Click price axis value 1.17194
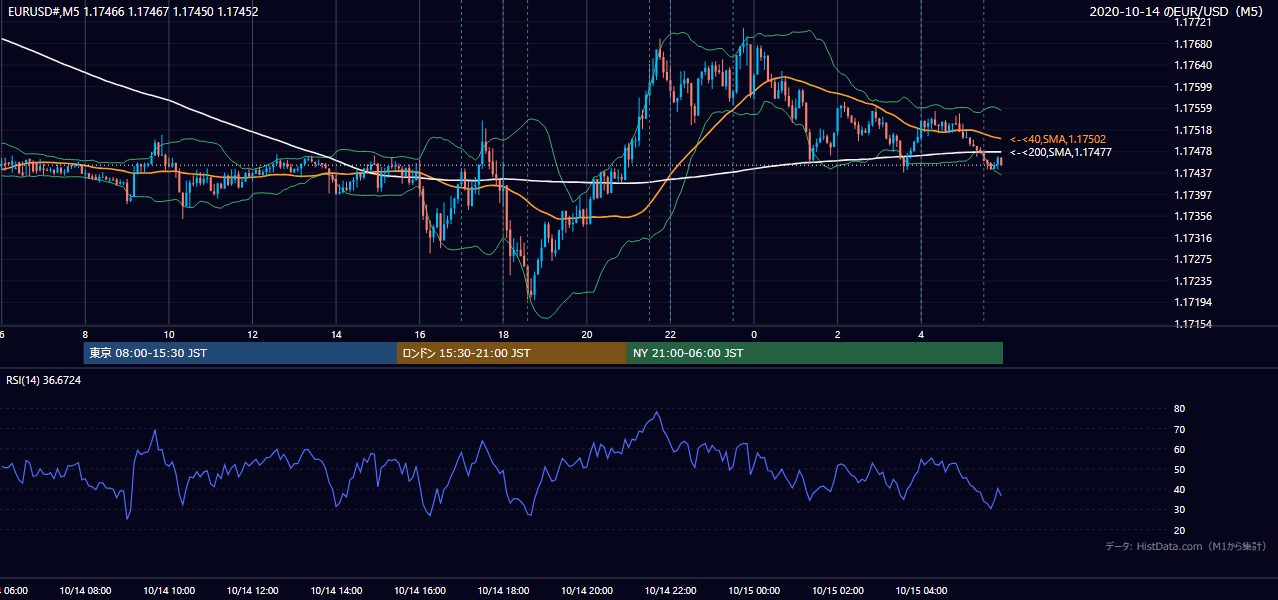The height and width of the screenshot is (600, 1278). 1193,302
